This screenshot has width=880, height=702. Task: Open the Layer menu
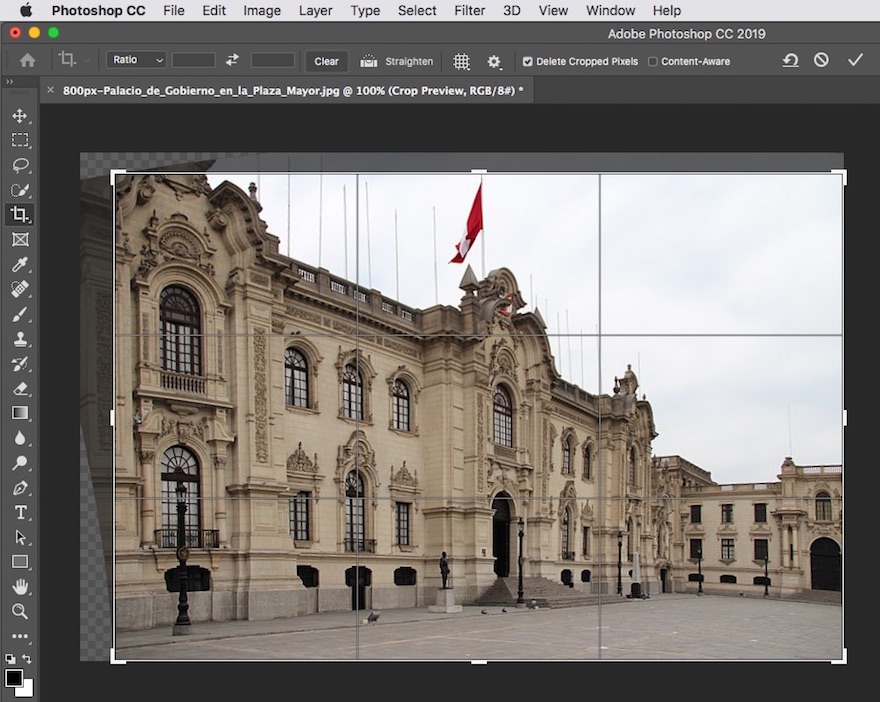pos(316,11)
